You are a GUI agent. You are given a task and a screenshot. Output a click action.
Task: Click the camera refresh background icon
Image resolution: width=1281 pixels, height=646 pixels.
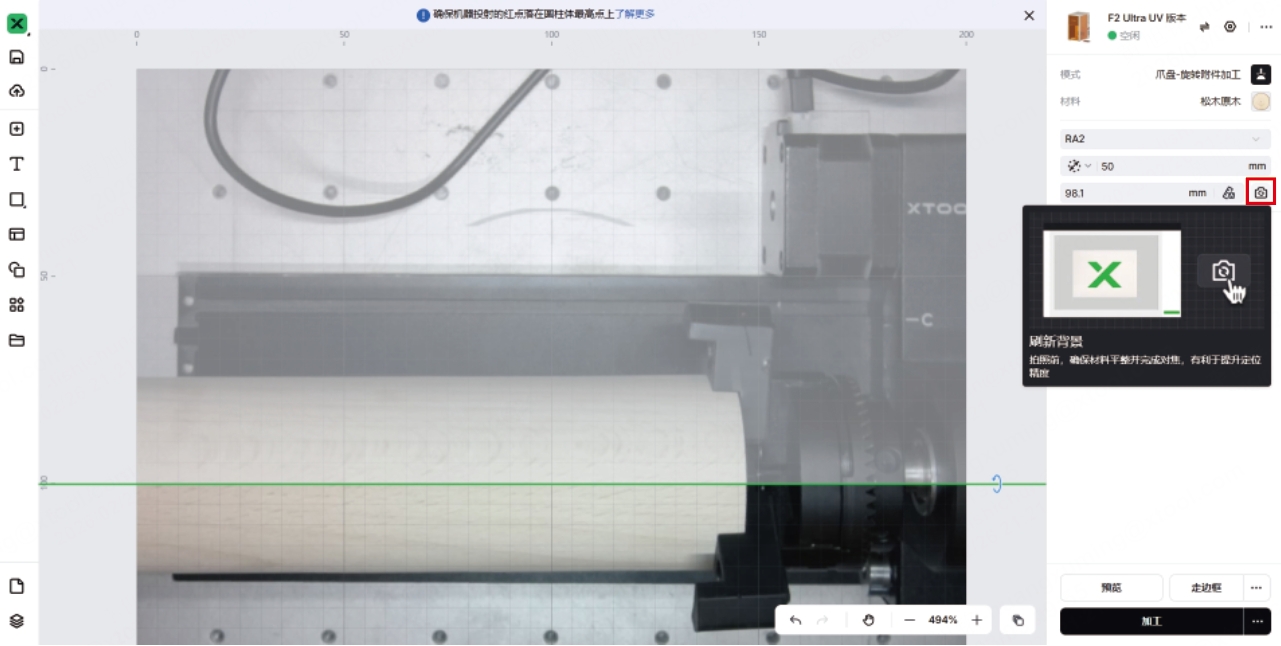(x=1261, y=193)
